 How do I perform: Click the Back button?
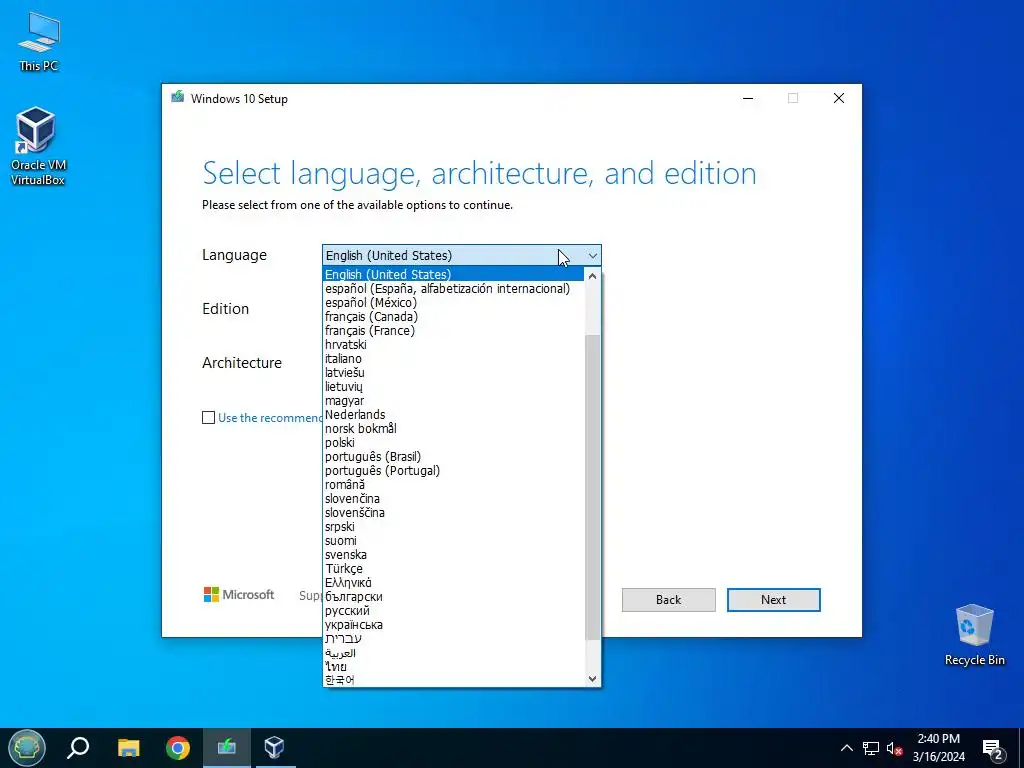(x=668, y=600)
